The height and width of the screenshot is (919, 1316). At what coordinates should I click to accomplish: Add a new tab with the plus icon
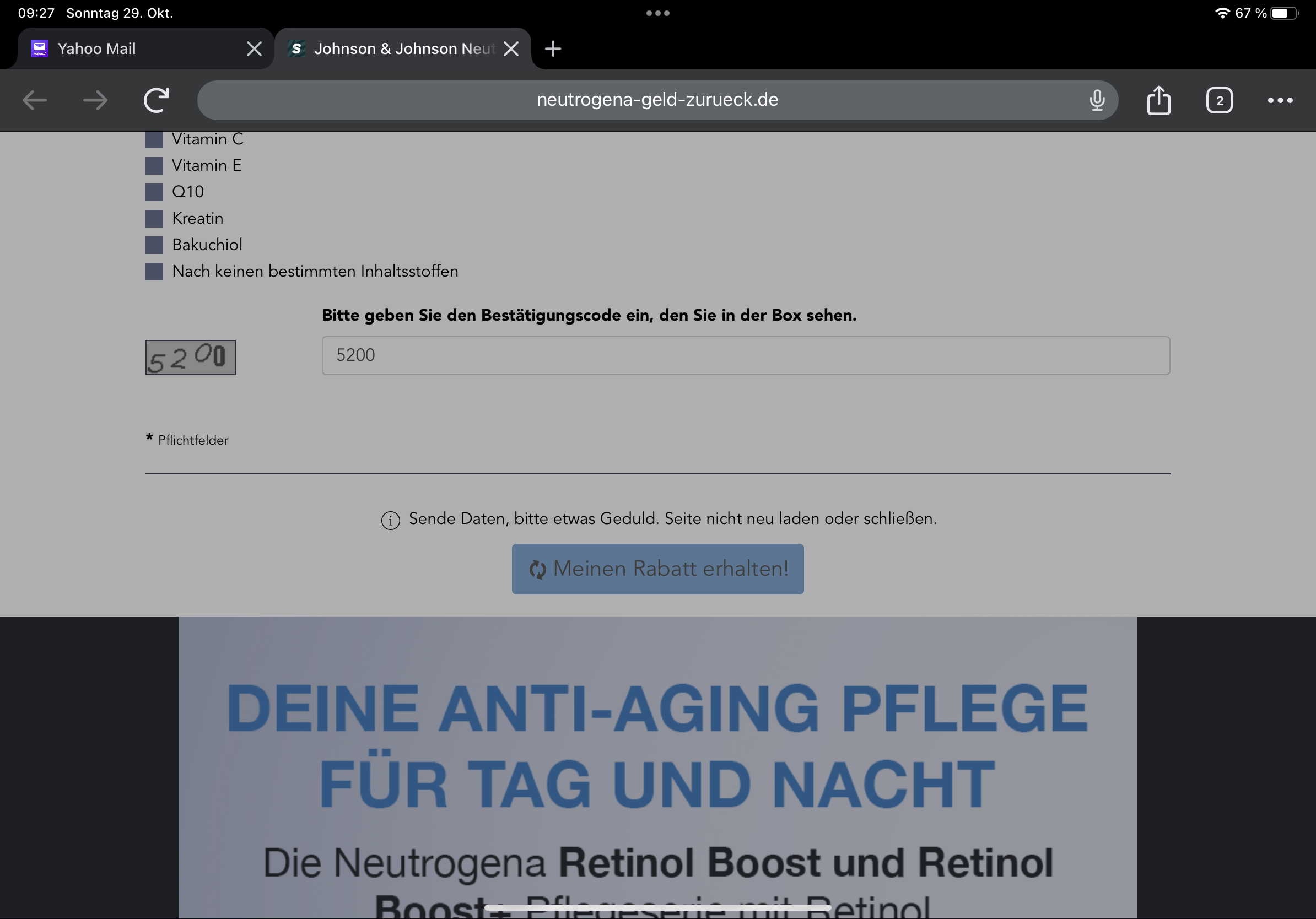(553, 48)
